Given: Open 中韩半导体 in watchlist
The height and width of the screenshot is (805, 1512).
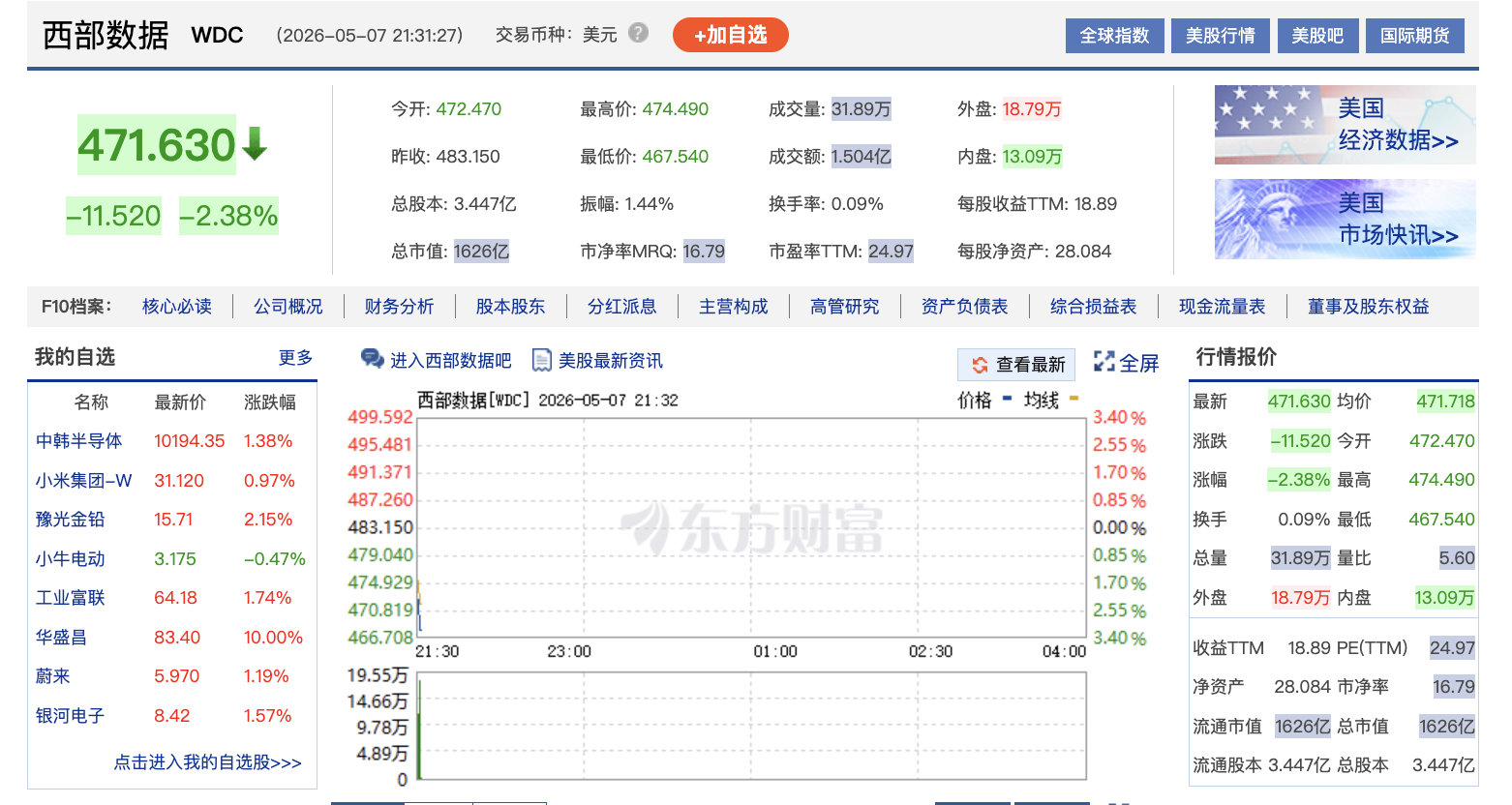Looking at the screenshot, I should (79, 441).
